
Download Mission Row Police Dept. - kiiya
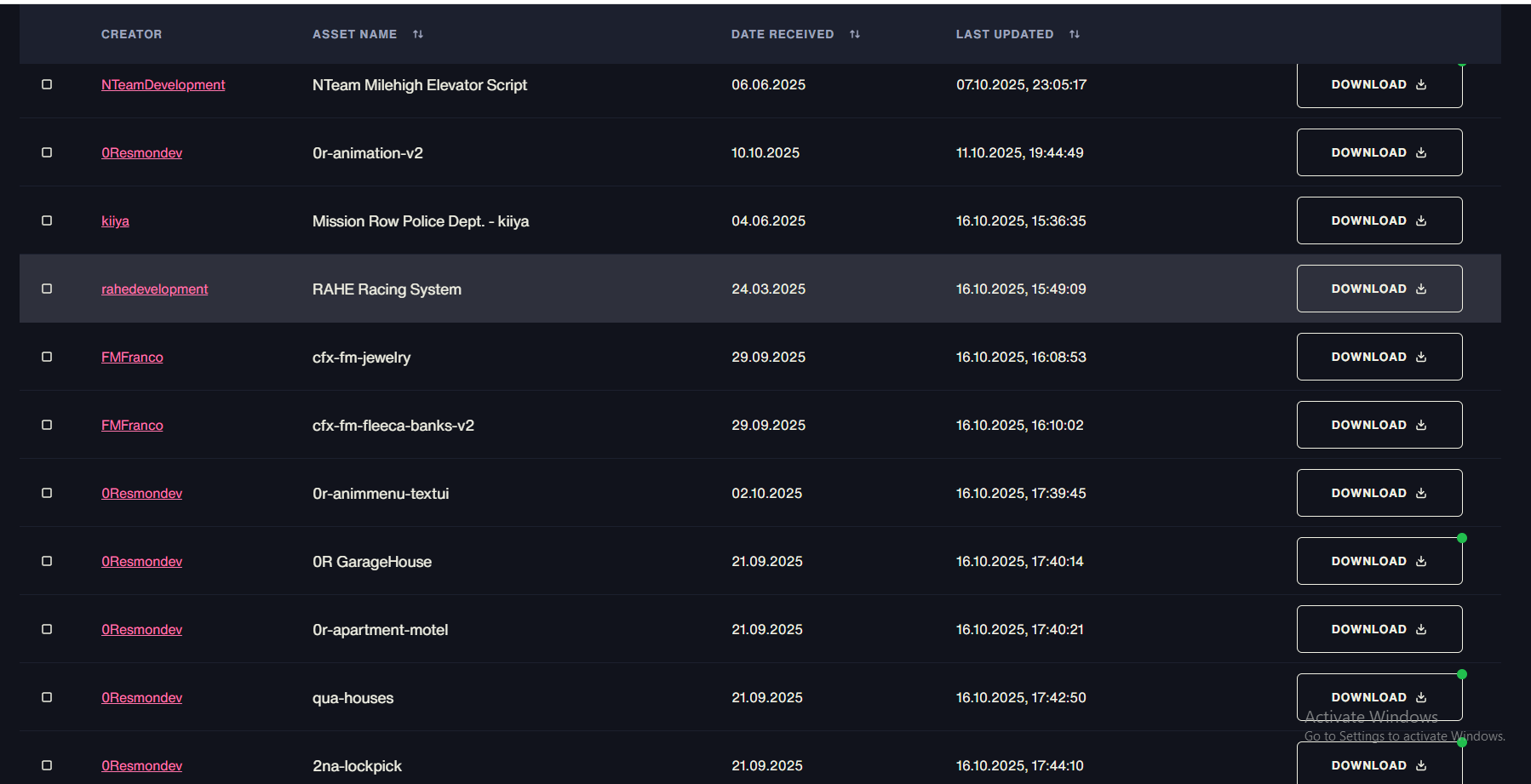[x=1379, y=220]
